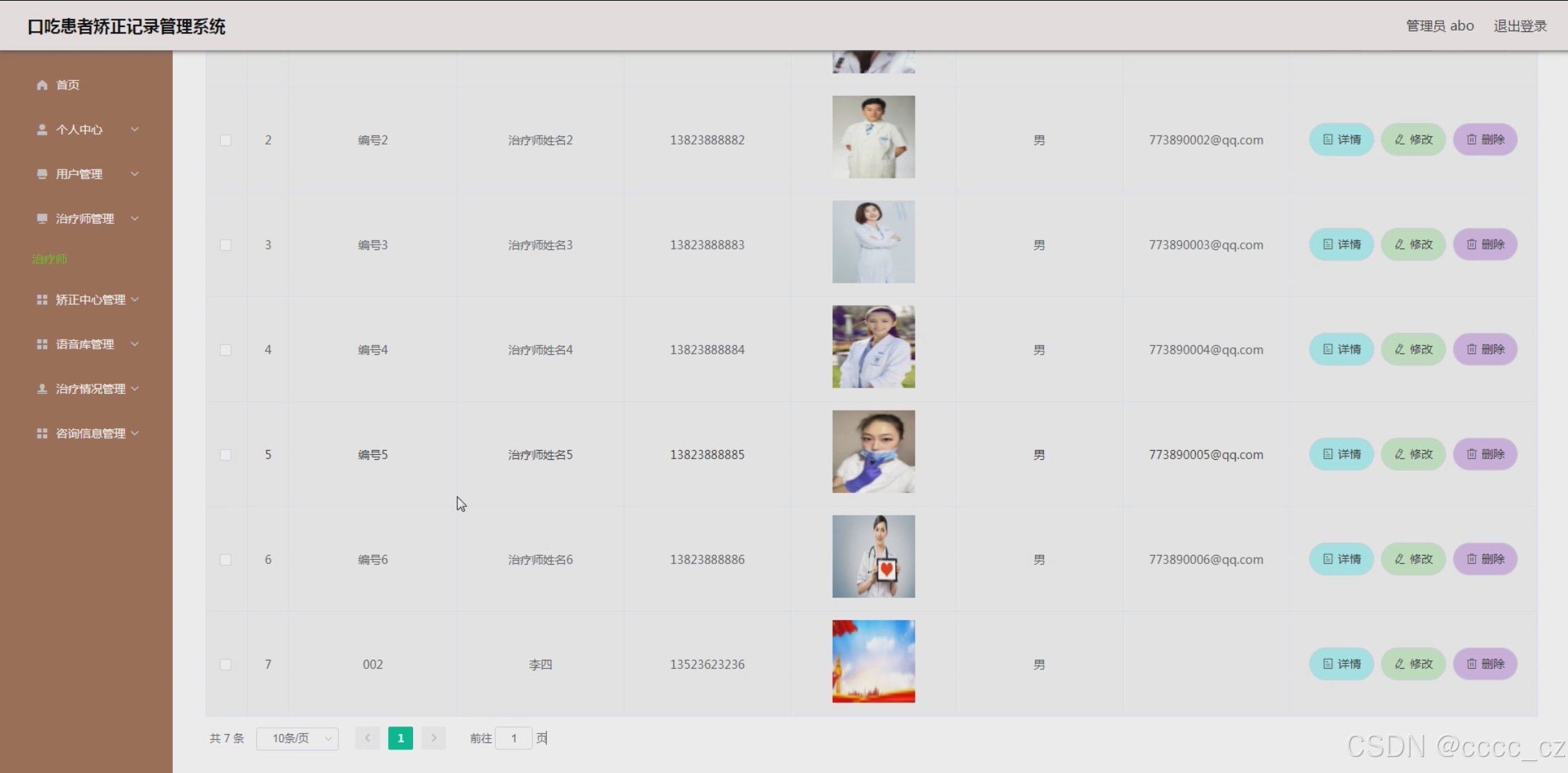The width and height of the screenshot is (1568, 773).
Task: Click 详情 icon button for row 编号2
Action: (x=1341, y=140)
